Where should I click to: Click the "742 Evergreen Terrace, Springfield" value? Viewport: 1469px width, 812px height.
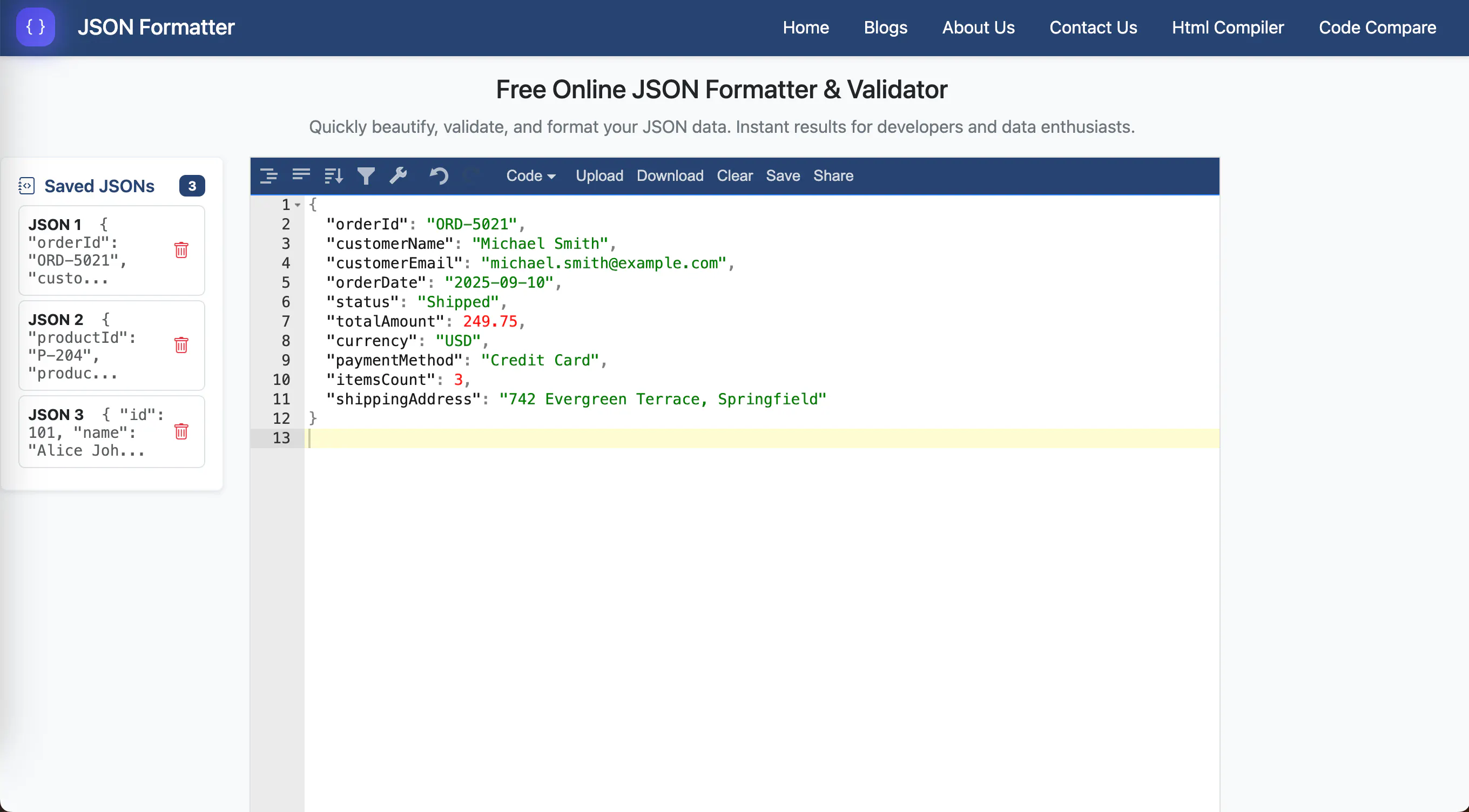(663, 398)
